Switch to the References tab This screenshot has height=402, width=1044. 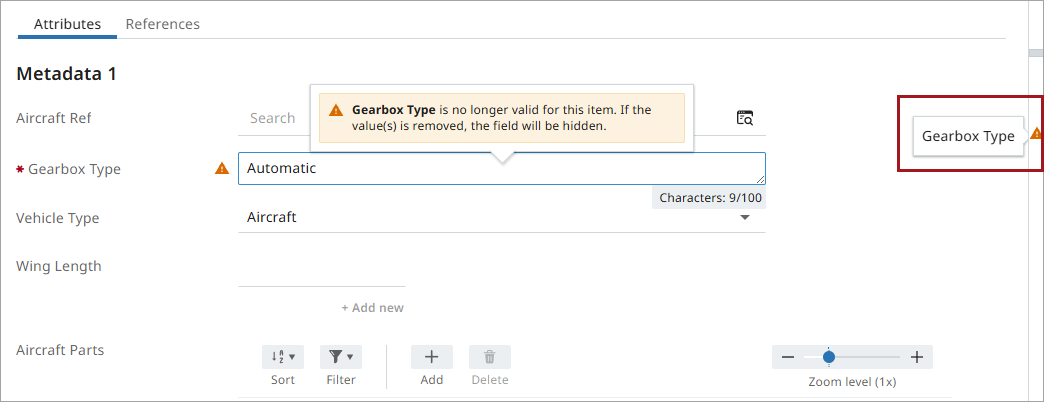click(x=162, y=24)
